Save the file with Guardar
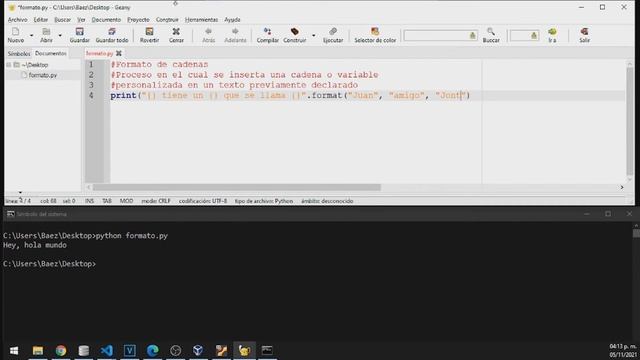The image size is (640, 360). (x=79, y=35)
